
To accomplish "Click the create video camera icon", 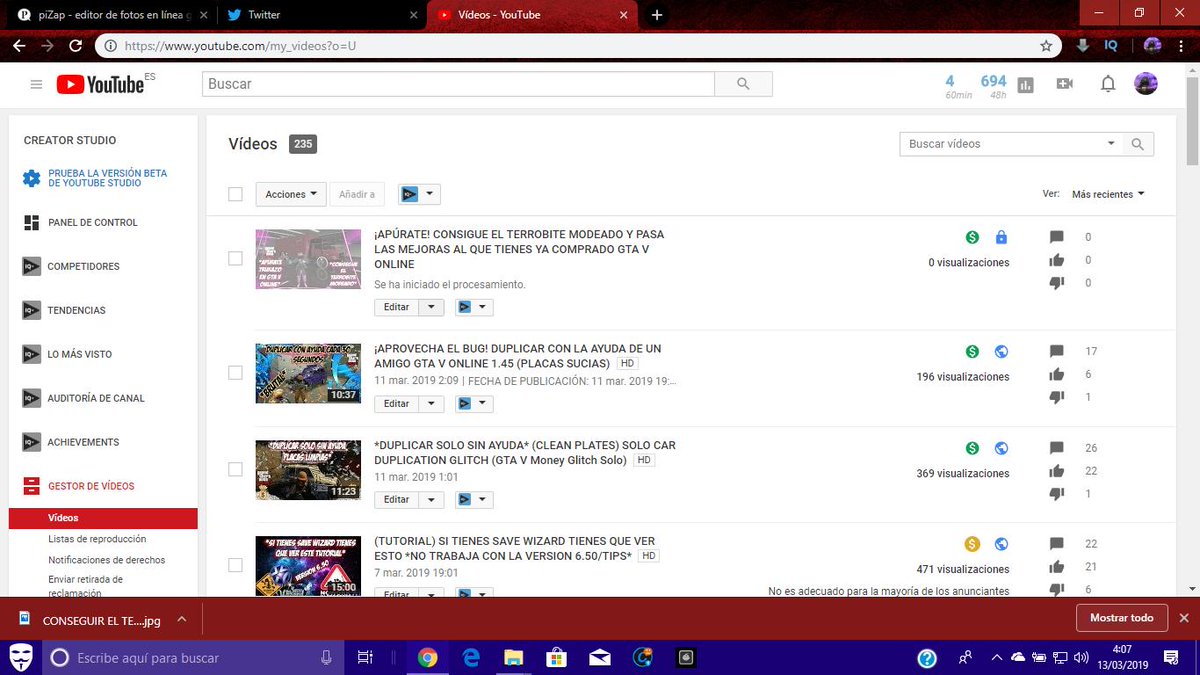I will (x=1064, y=84).
